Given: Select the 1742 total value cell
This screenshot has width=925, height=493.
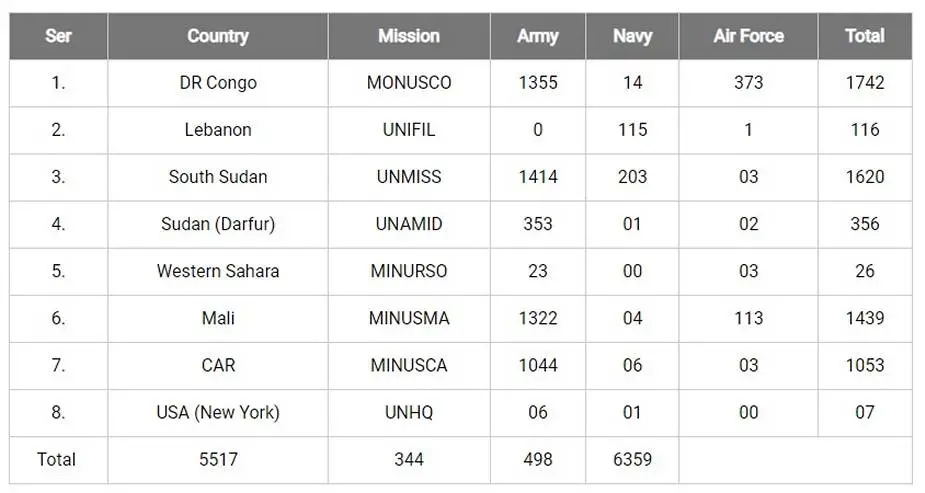Looking at the screenshot, I should click(x=864, y=83).
